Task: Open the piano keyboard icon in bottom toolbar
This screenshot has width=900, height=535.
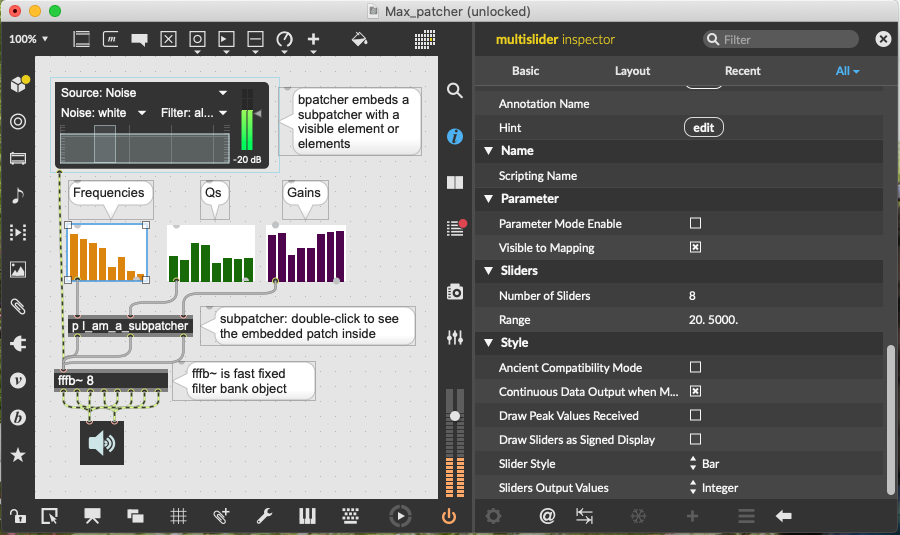Action: 309,516
